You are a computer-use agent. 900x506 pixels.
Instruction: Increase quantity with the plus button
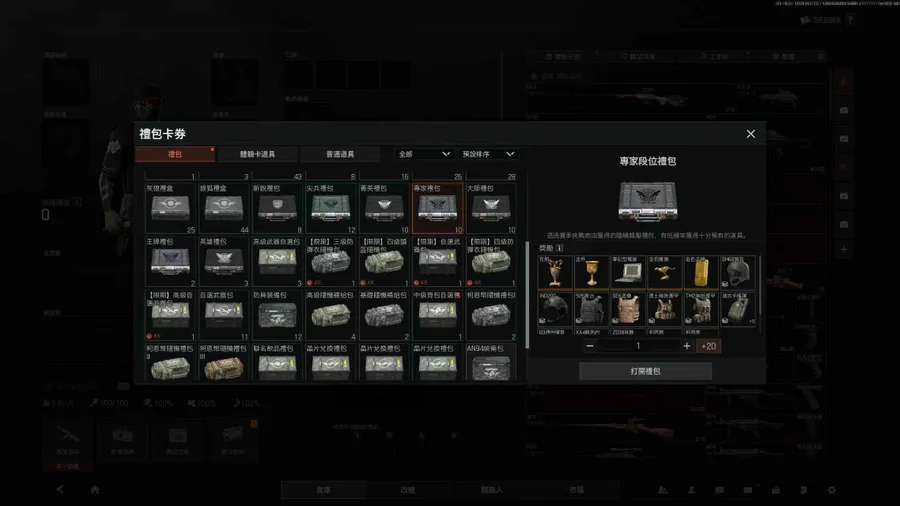tap(686, 346)
